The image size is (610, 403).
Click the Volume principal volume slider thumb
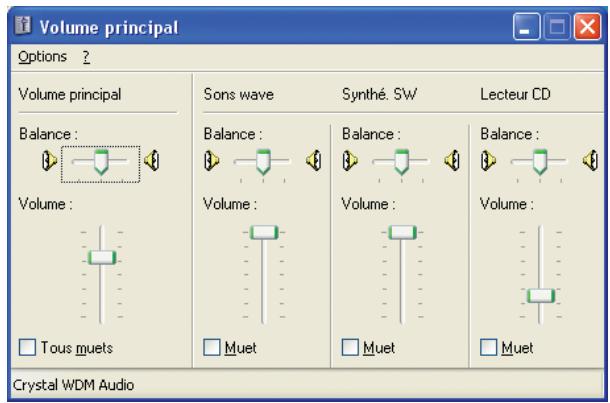pyautogui.click(x=101, y=257)
